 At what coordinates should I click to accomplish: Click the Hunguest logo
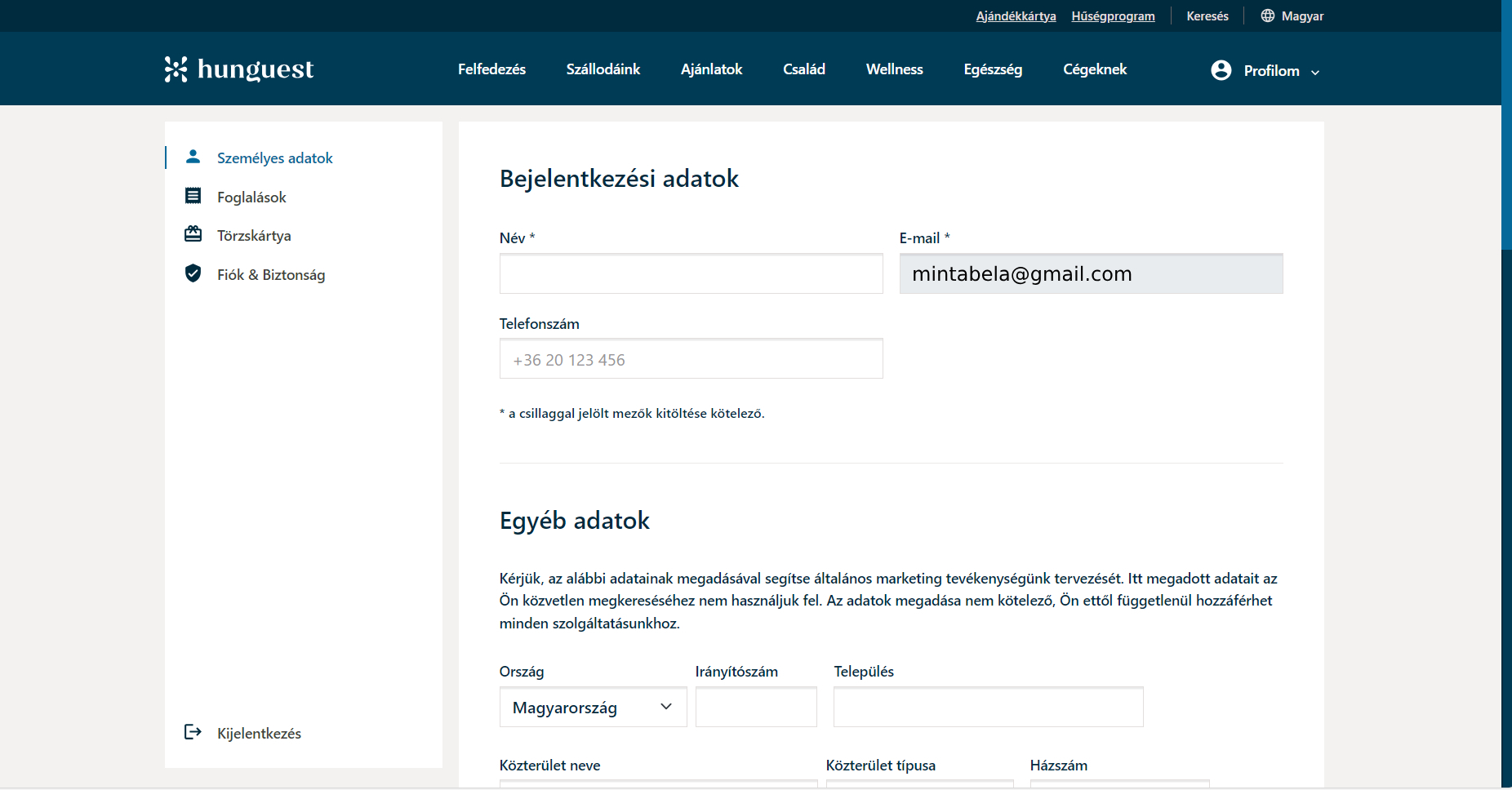(x=238, y=69)
